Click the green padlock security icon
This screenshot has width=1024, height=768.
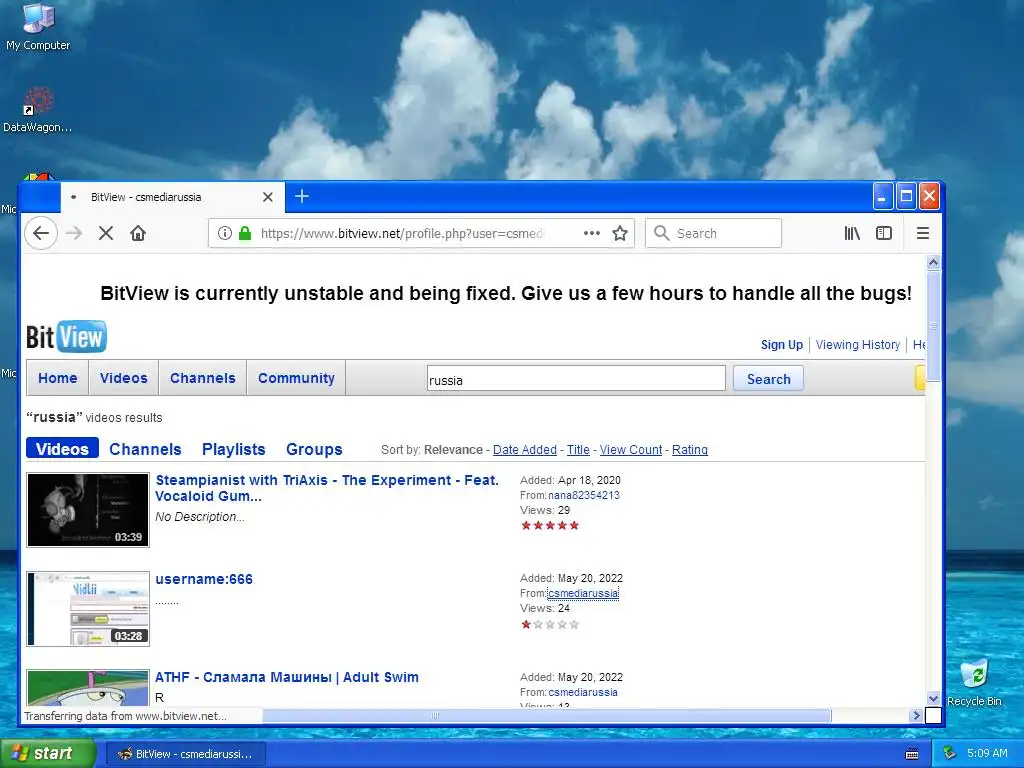tap(245, 233)
